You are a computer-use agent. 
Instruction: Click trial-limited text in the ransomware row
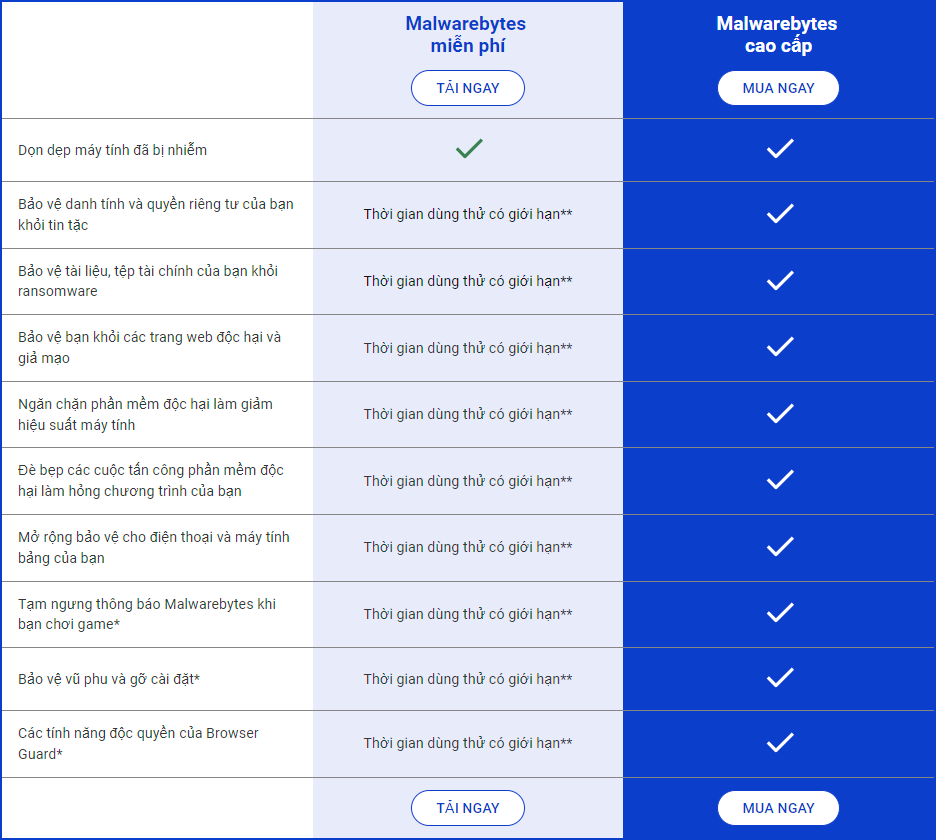(x=468, y=281)
